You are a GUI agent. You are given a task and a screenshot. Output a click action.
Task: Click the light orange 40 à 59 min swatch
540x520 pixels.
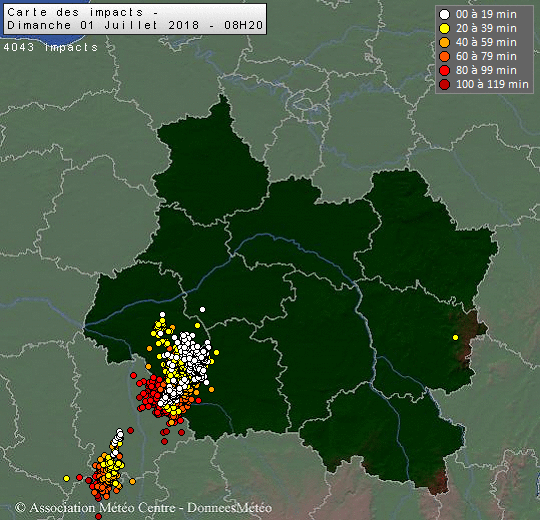click(x=445, y=43)
